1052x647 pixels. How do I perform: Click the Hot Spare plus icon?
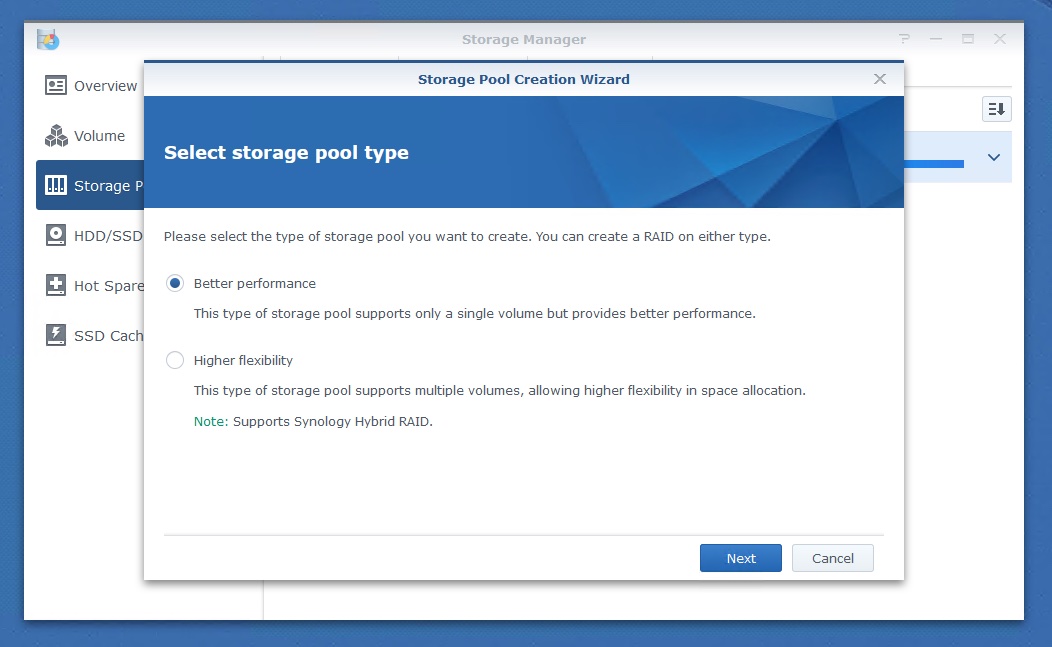(56, 286)
